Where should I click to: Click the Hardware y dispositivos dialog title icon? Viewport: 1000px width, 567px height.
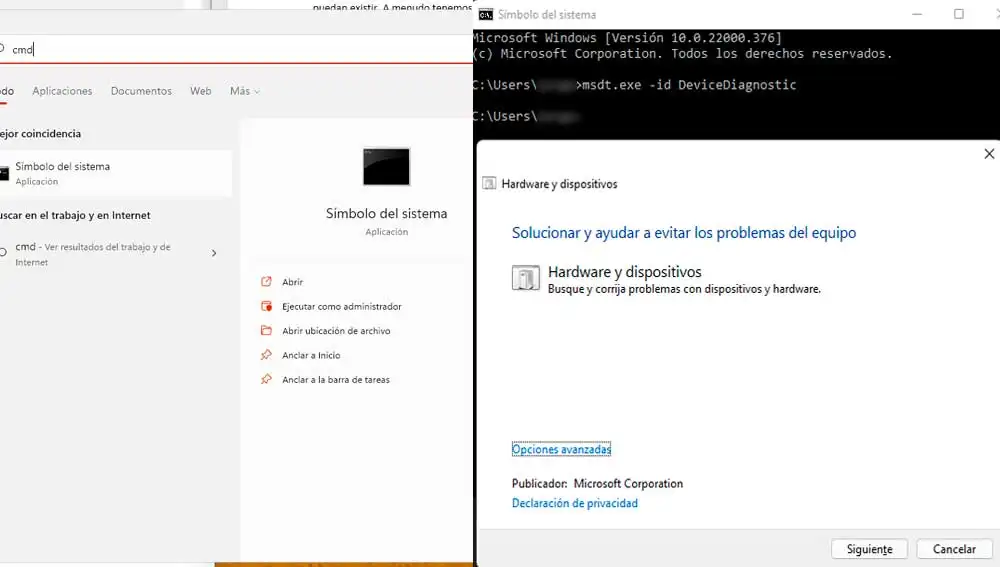click(489, 184)
